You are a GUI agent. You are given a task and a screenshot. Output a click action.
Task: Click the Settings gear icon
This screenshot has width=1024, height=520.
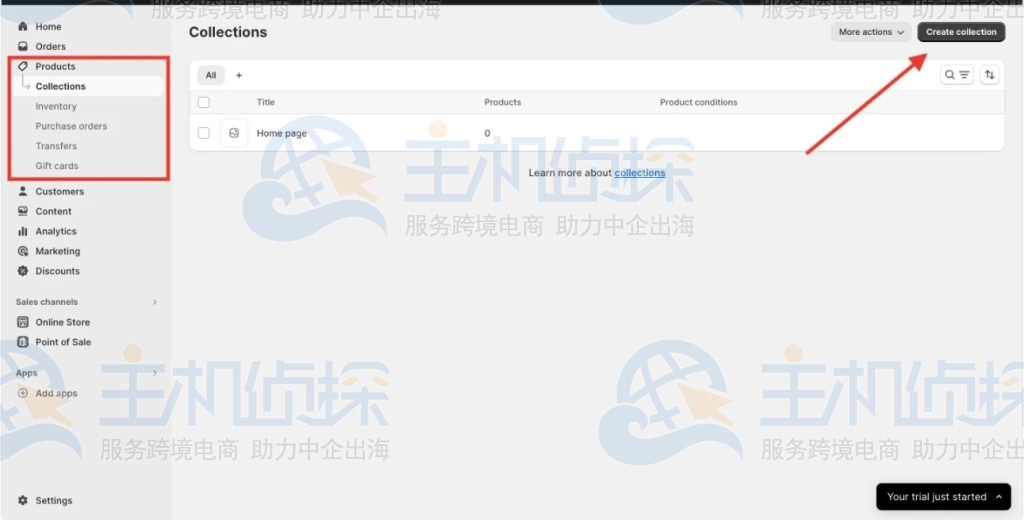pos(23,500)
